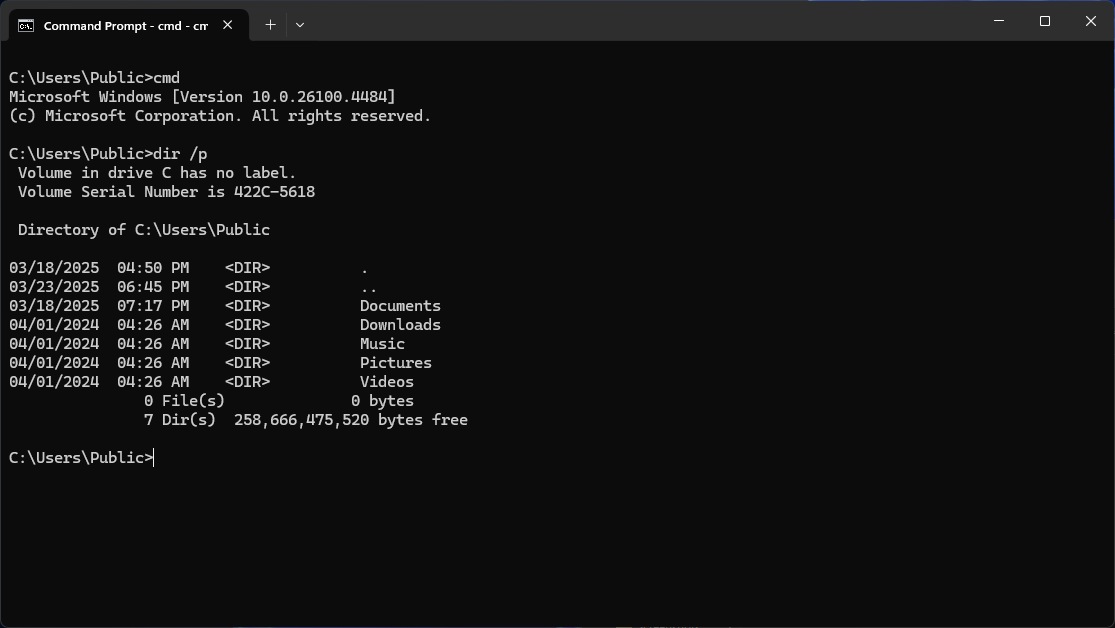The height and width of the screenshot is (628, 1115).
Task: Maximize the terminal window
Action: tap(1045, 21)
